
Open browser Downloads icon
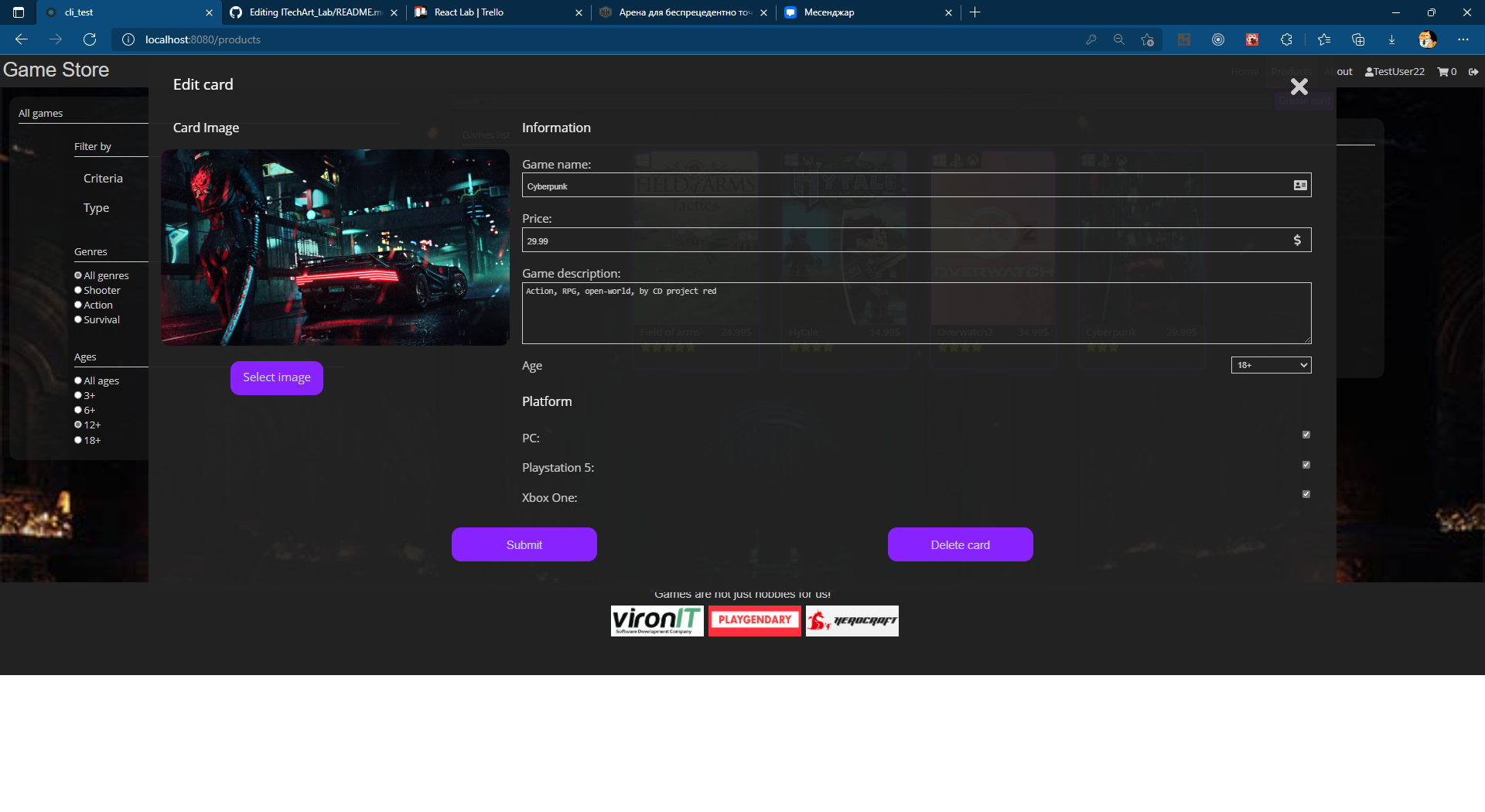click(1392, 39)
